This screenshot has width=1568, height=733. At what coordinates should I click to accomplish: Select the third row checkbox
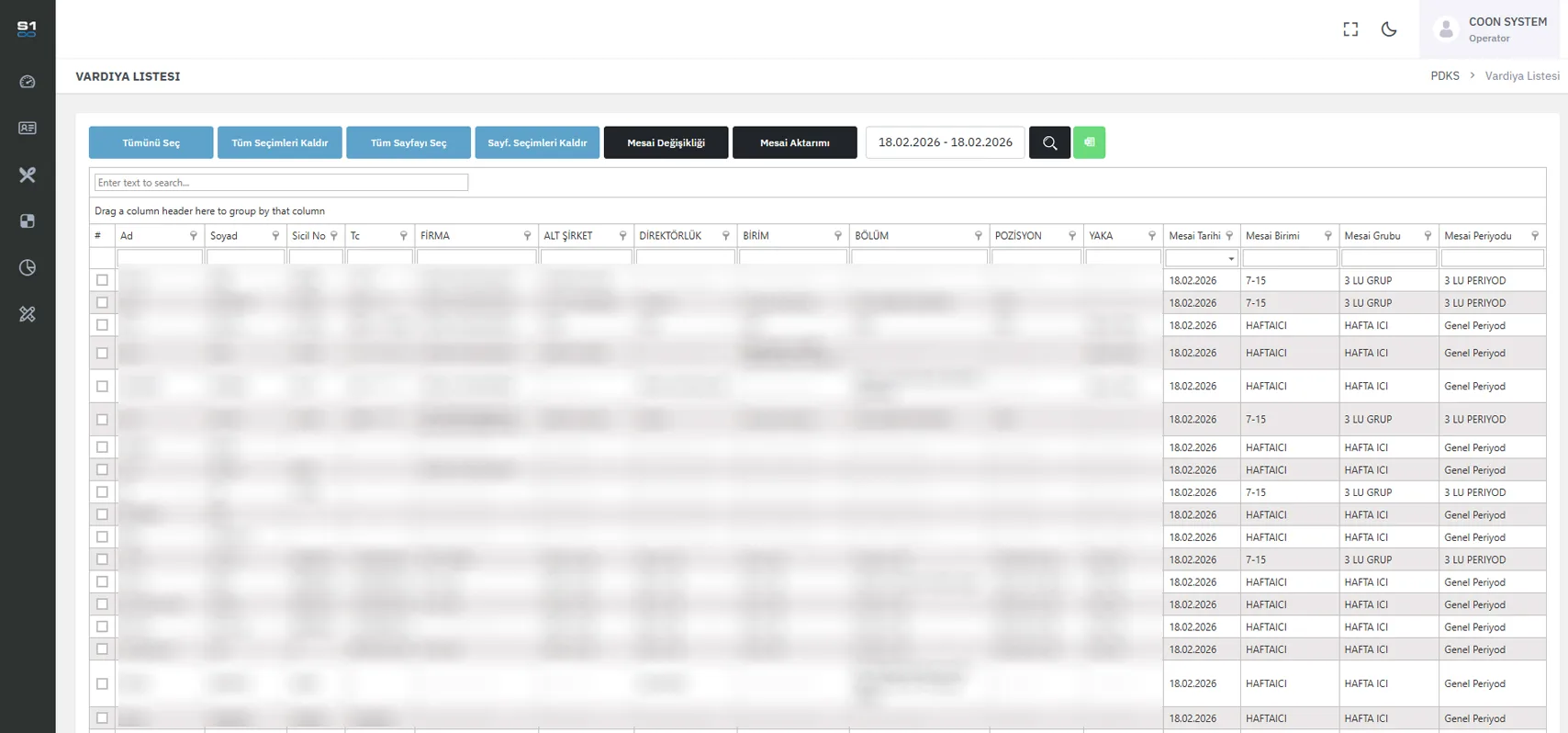tap(102, 325)
